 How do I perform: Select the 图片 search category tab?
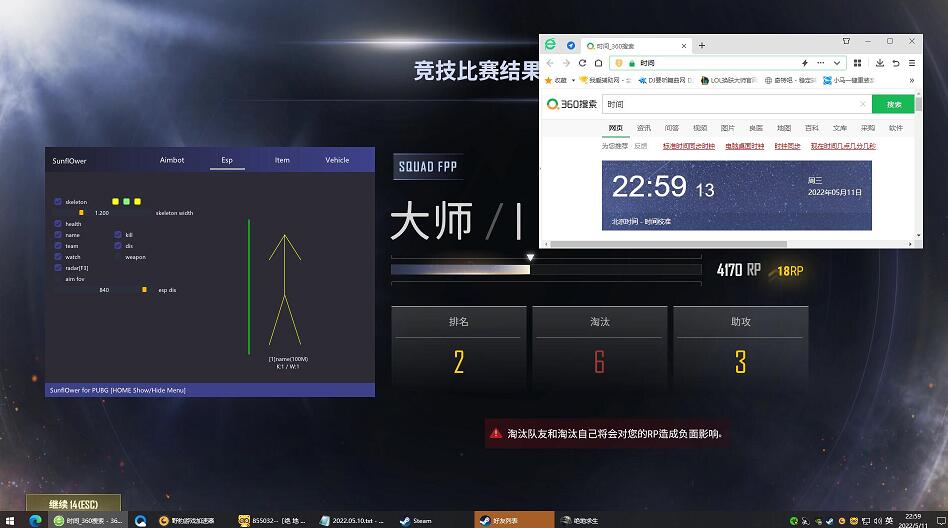tap(727, 128)
